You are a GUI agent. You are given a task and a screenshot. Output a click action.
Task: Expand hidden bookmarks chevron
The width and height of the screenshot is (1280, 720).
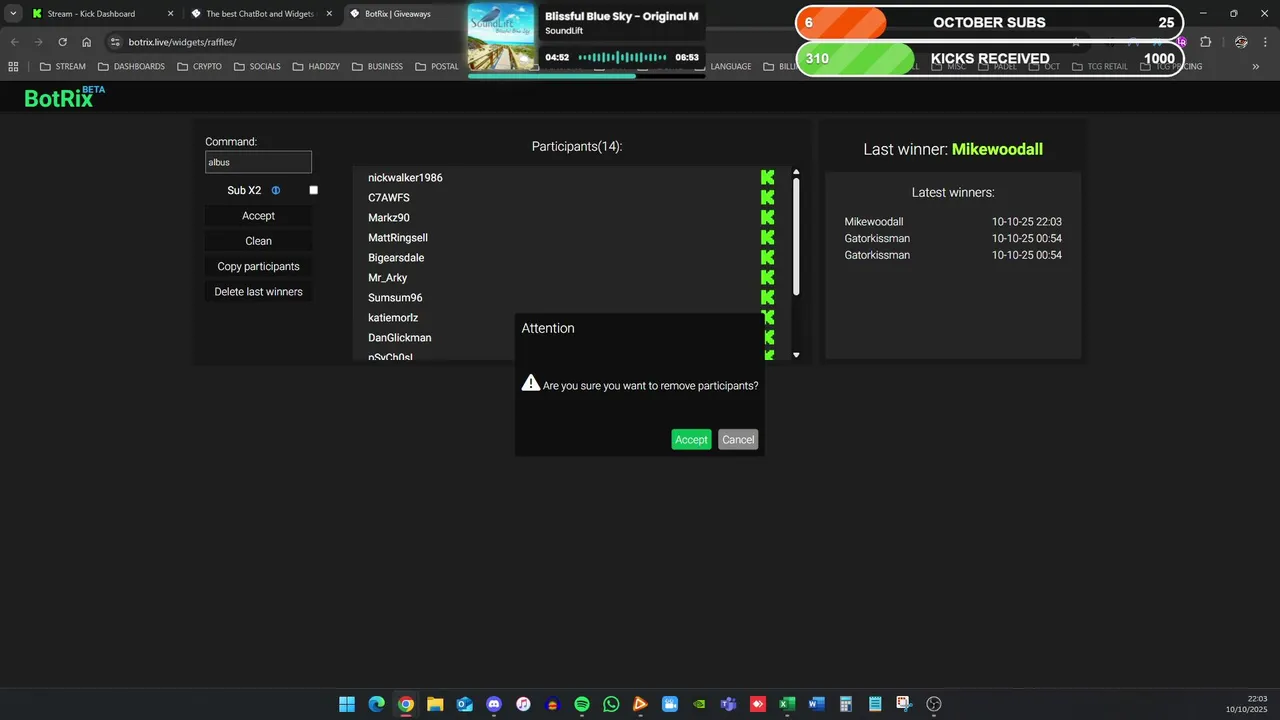tap(1255, 66)
